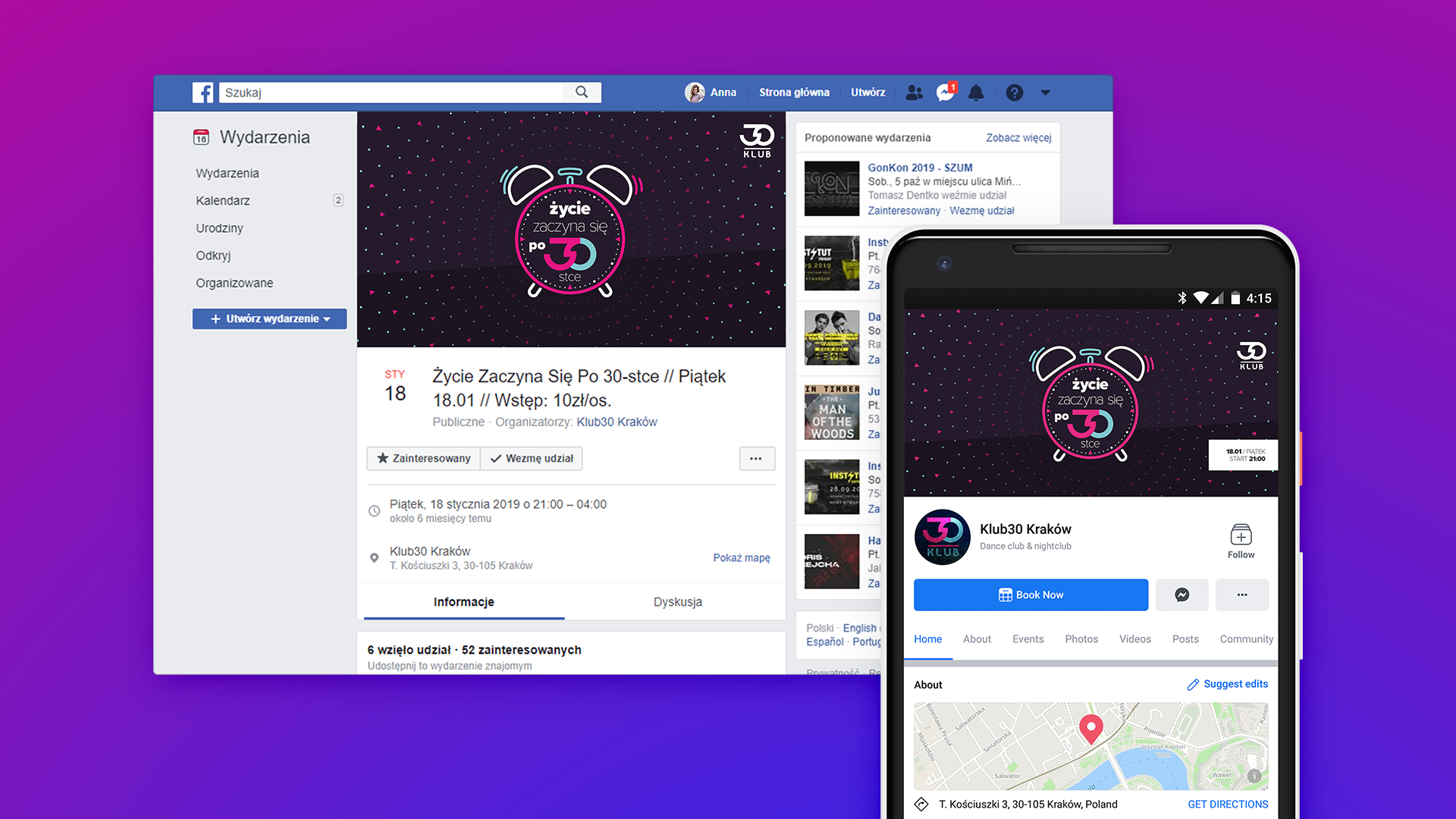
Task: Go to Strona główna
Action: [x=794, y=93]
